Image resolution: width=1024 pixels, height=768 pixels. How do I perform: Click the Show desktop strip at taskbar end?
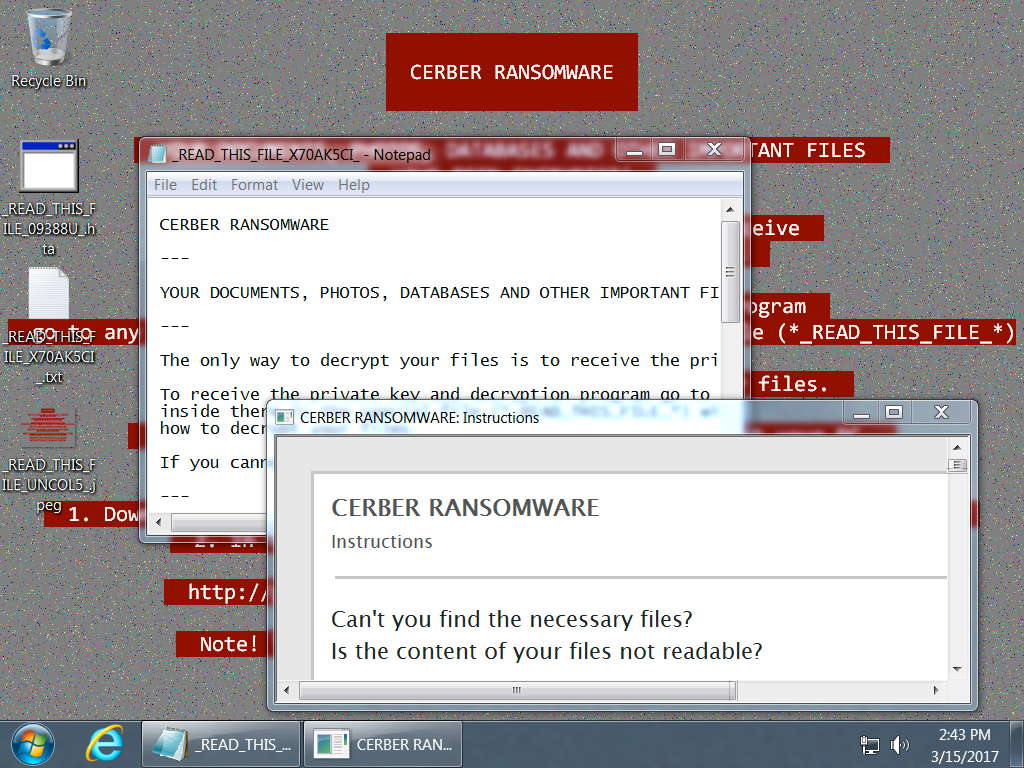point(1017,744)
